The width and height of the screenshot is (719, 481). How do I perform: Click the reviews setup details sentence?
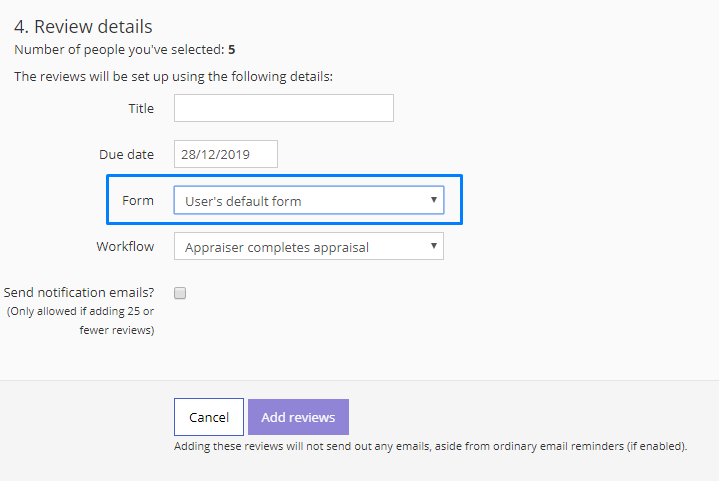(x=173, y=76)
